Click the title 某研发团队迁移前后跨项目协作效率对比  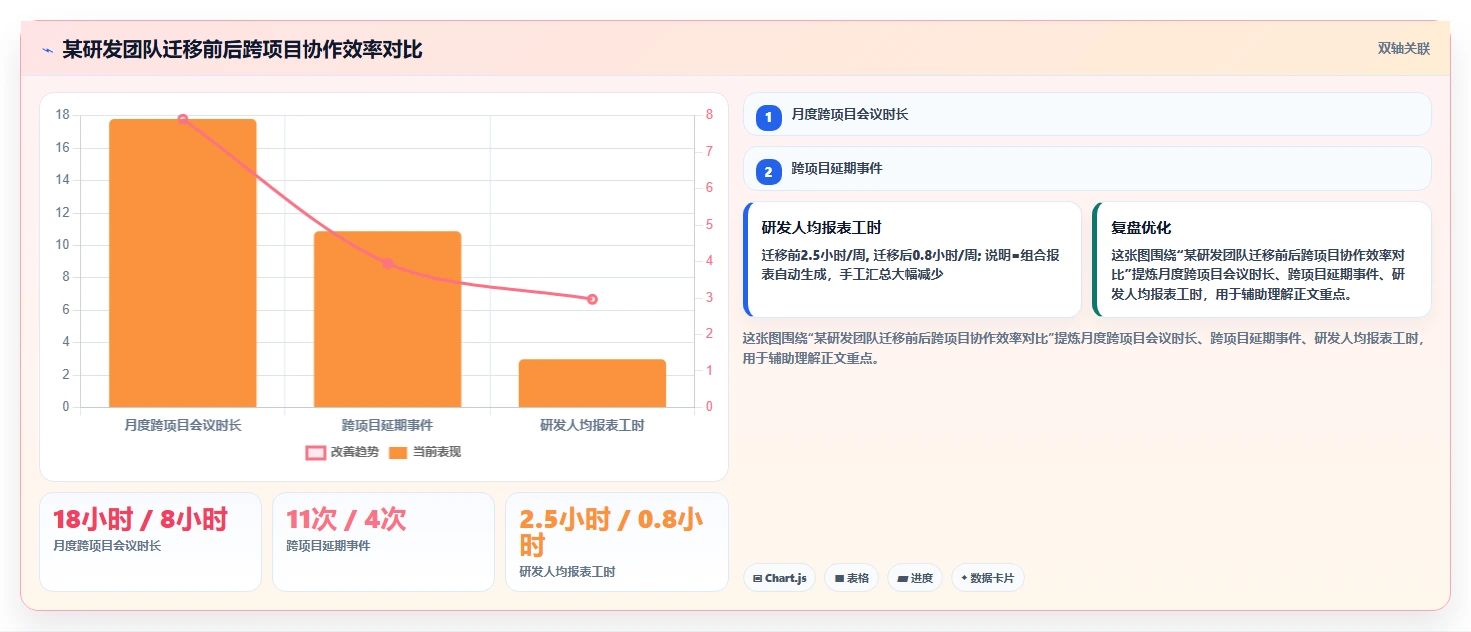[x=242, y=49]
